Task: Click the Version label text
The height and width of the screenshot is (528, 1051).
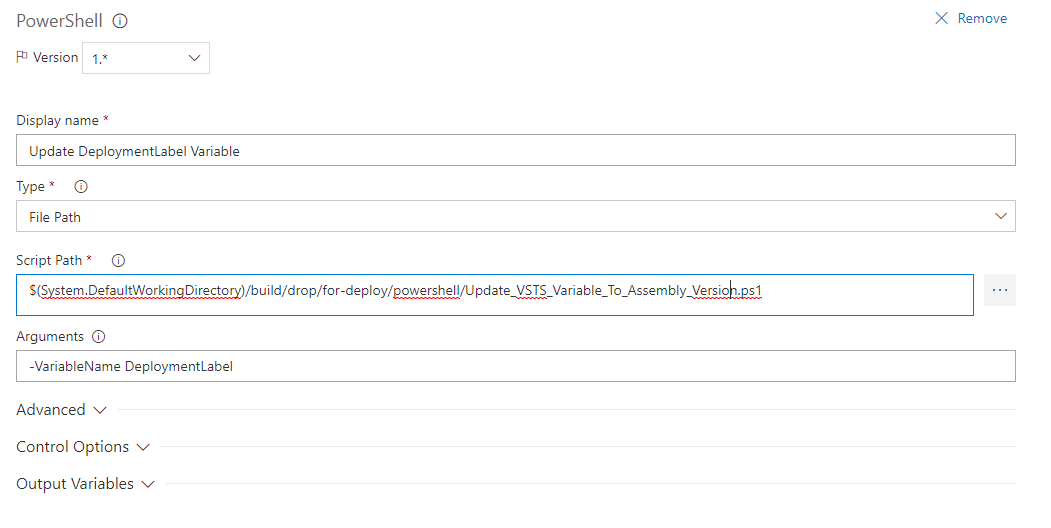Action: [56, 58]
